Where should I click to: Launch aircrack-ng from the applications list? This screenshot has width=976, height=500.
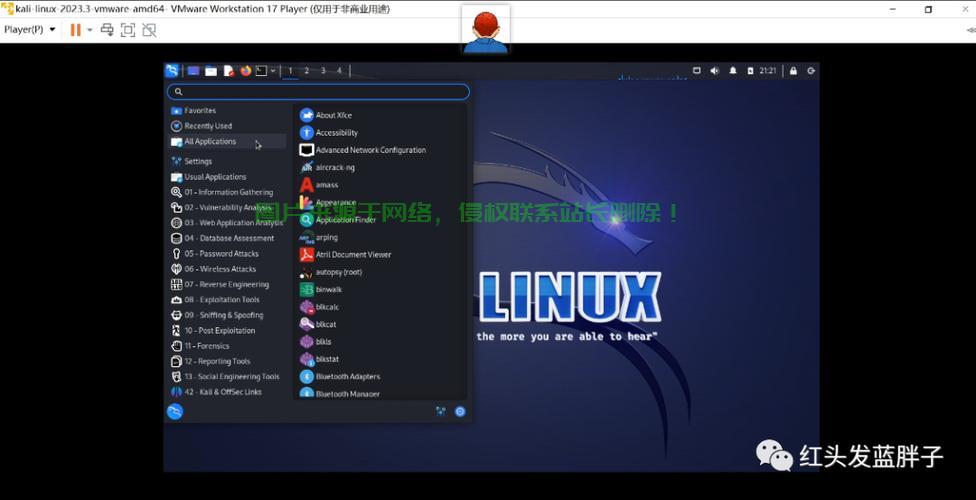334,168
